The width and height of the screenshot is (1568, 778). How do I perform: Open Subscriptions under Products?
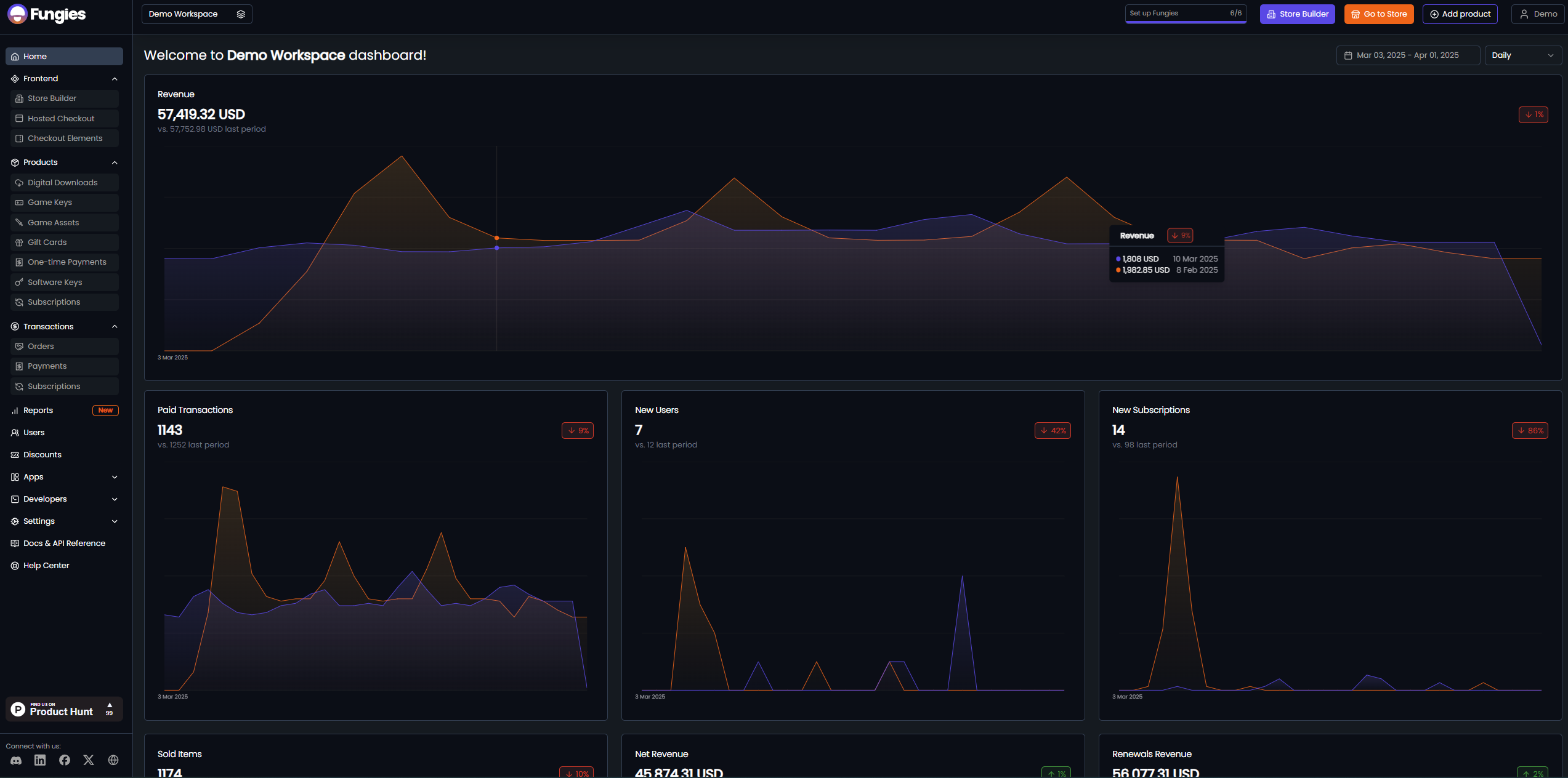pyautogui.click(x=65, y=302)
